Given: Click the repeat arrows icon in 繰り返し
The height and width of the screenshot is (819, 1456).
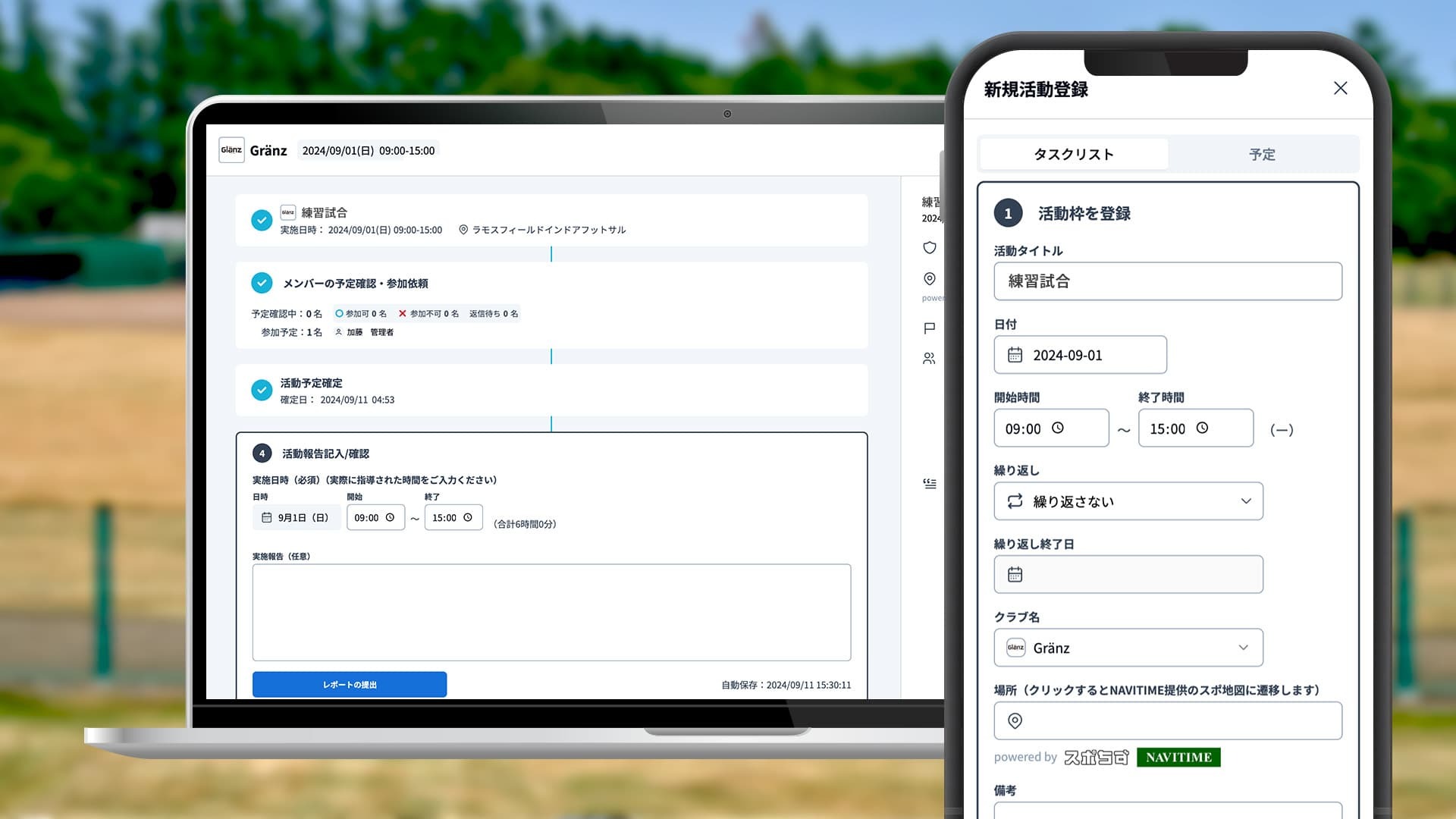Looking at the screenshot, I should pyautogui.click(x=1015, y=501).
